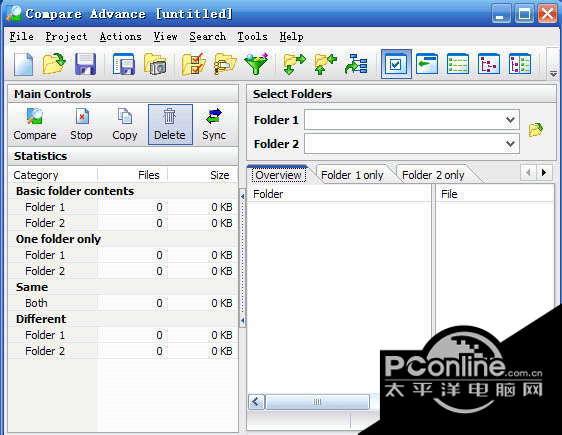Screen dimensions: 562x435
Task: Click the Copy button in Main Controls
Action: point(125,124)
